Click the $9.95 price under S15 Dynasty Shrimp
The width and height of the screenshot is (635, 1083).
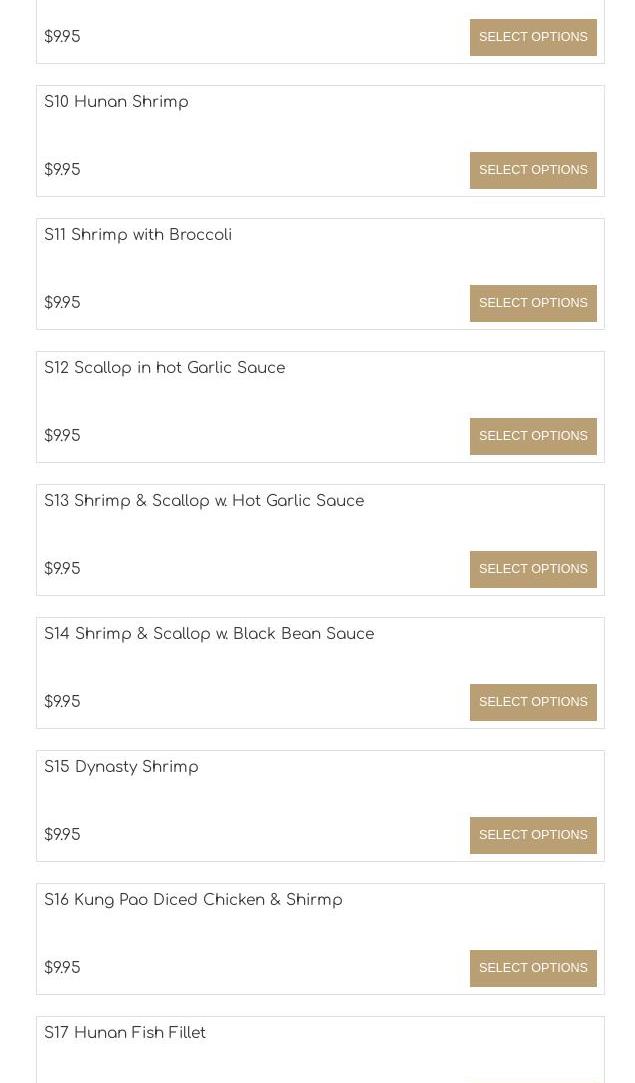click(x=62, y=835)
